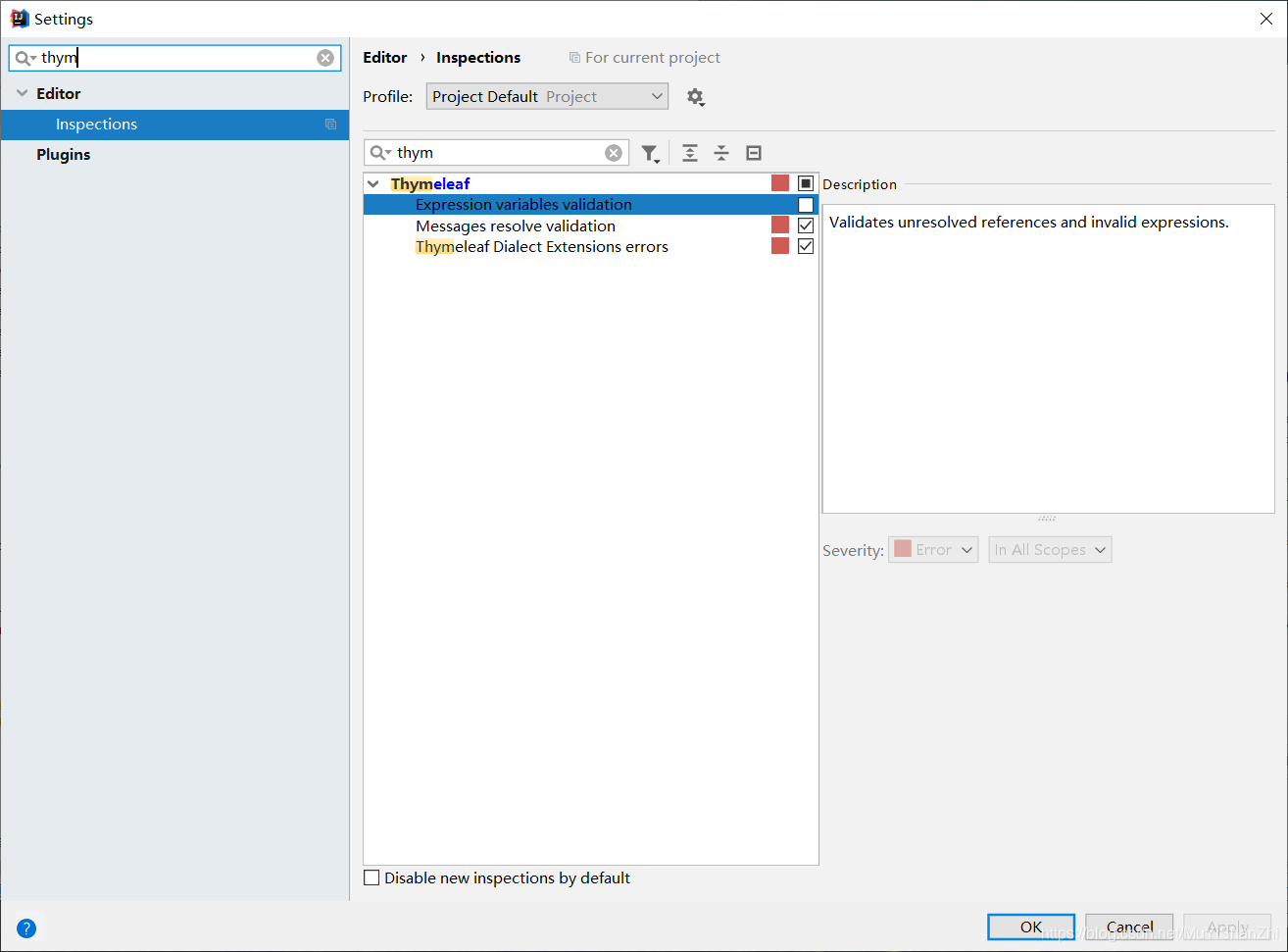The height and width of the screenshot is (952, 1288).
Task: Open the inspections filter funnel menu
Action: pos(651,153)
